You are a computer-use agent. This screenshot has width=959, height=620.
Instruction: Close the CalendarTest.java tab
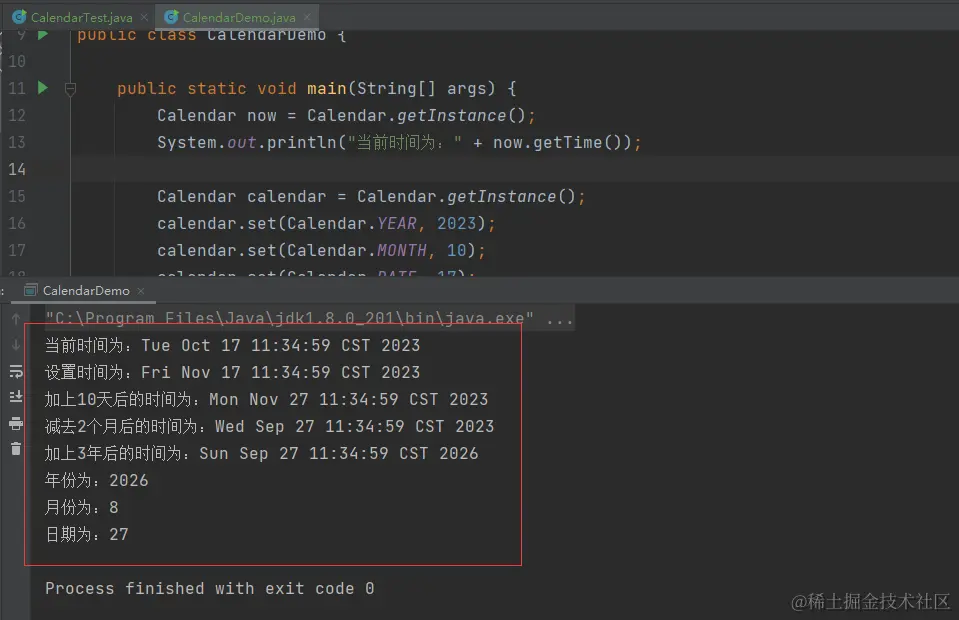(x=144, y=17)
